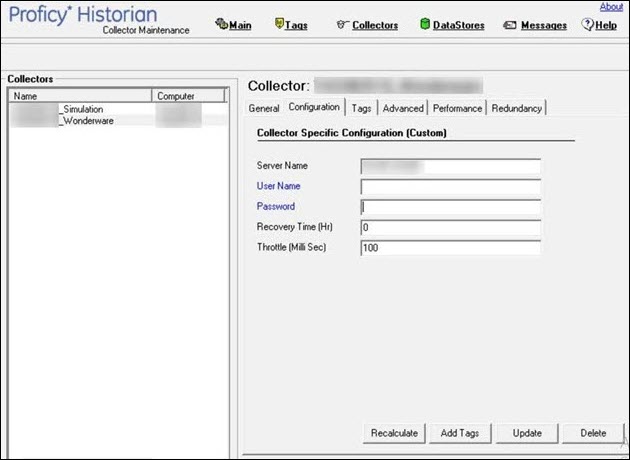Click the User Name input field
The width and height of the screenshot is (630, 460).
pyautogui.click(x=450, y=187)
